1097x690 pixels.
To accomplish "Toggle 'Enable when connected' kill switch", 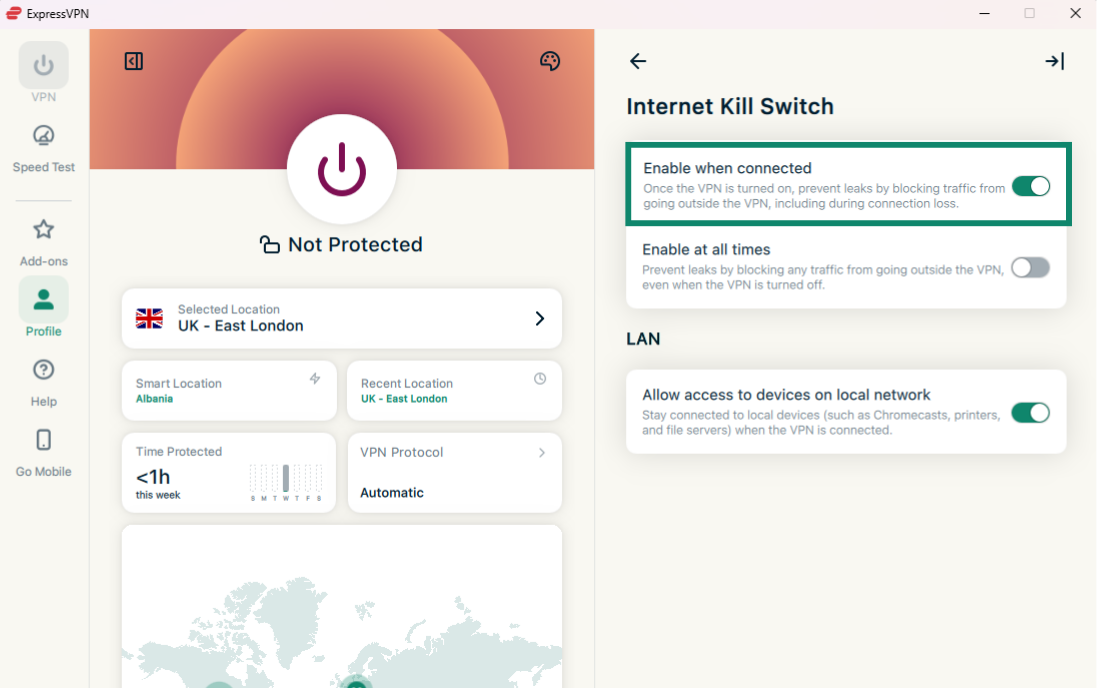I will tap(1030, 186).
